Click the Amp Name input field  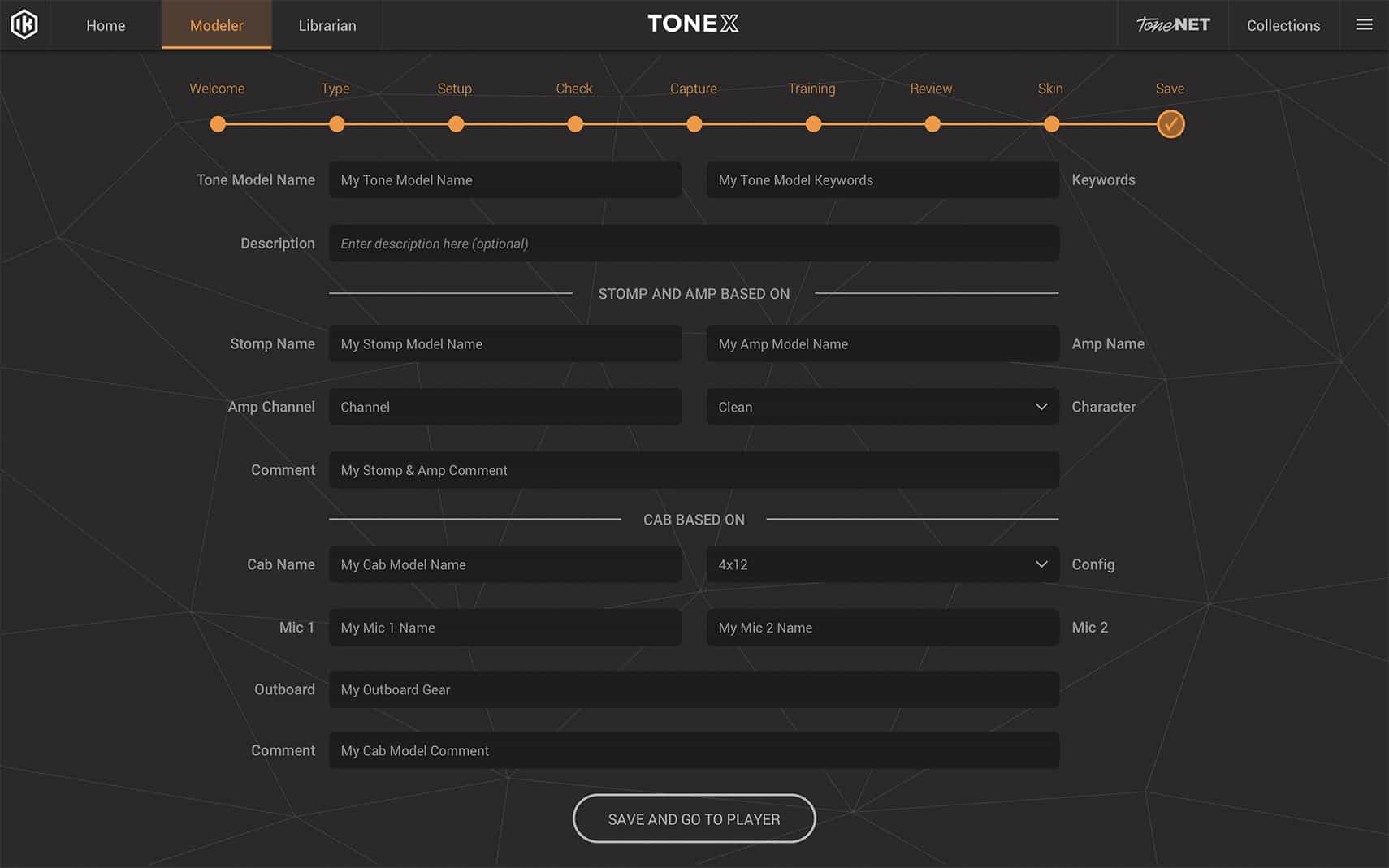pos(882,344)
